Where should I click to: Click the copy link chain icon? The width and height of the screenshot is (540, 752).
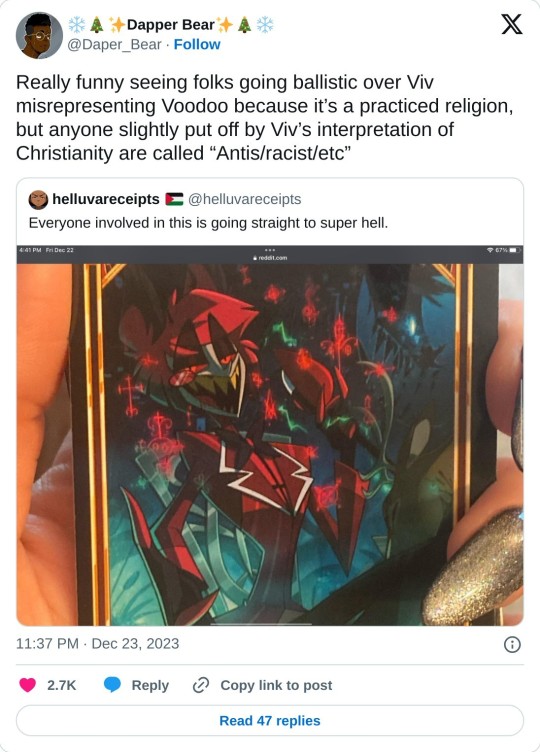[200, 685]
